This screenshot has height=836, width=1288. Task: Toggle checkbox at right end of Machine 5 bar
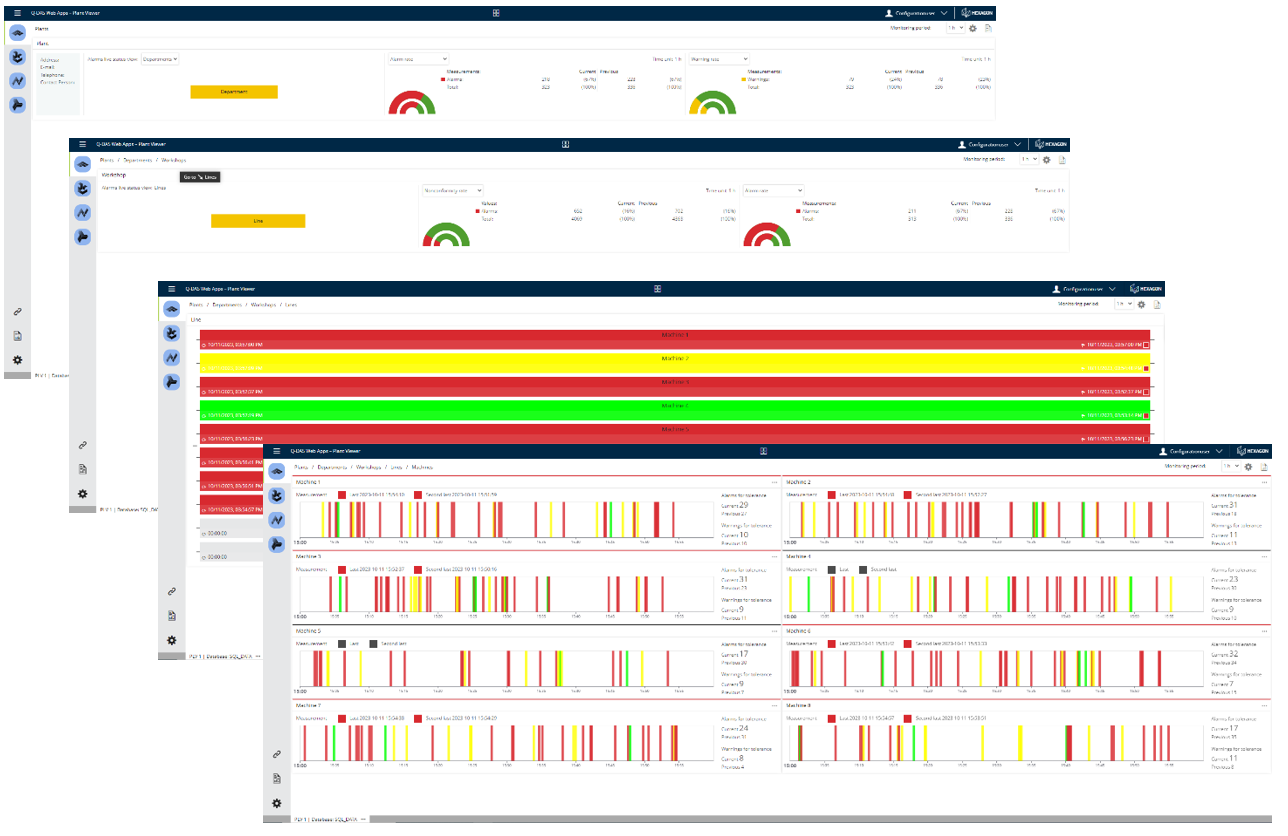(1147, 439)
